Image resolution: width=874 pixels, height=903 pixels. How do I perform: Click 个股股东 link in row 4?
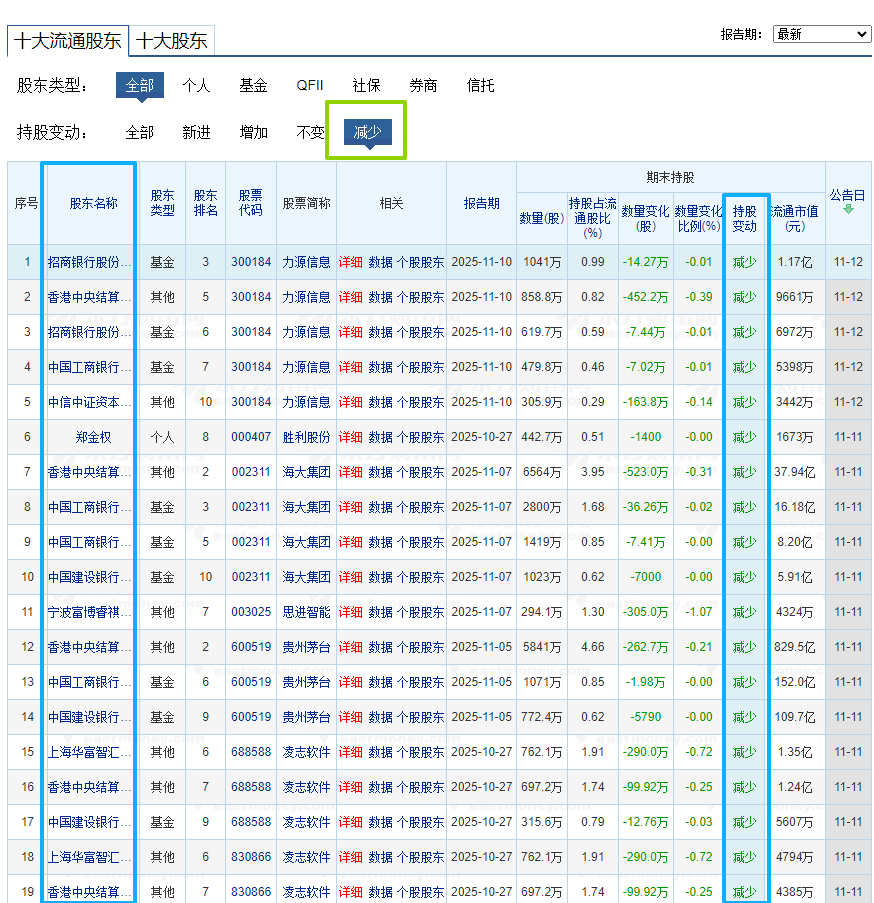click(x=421, y=367)
